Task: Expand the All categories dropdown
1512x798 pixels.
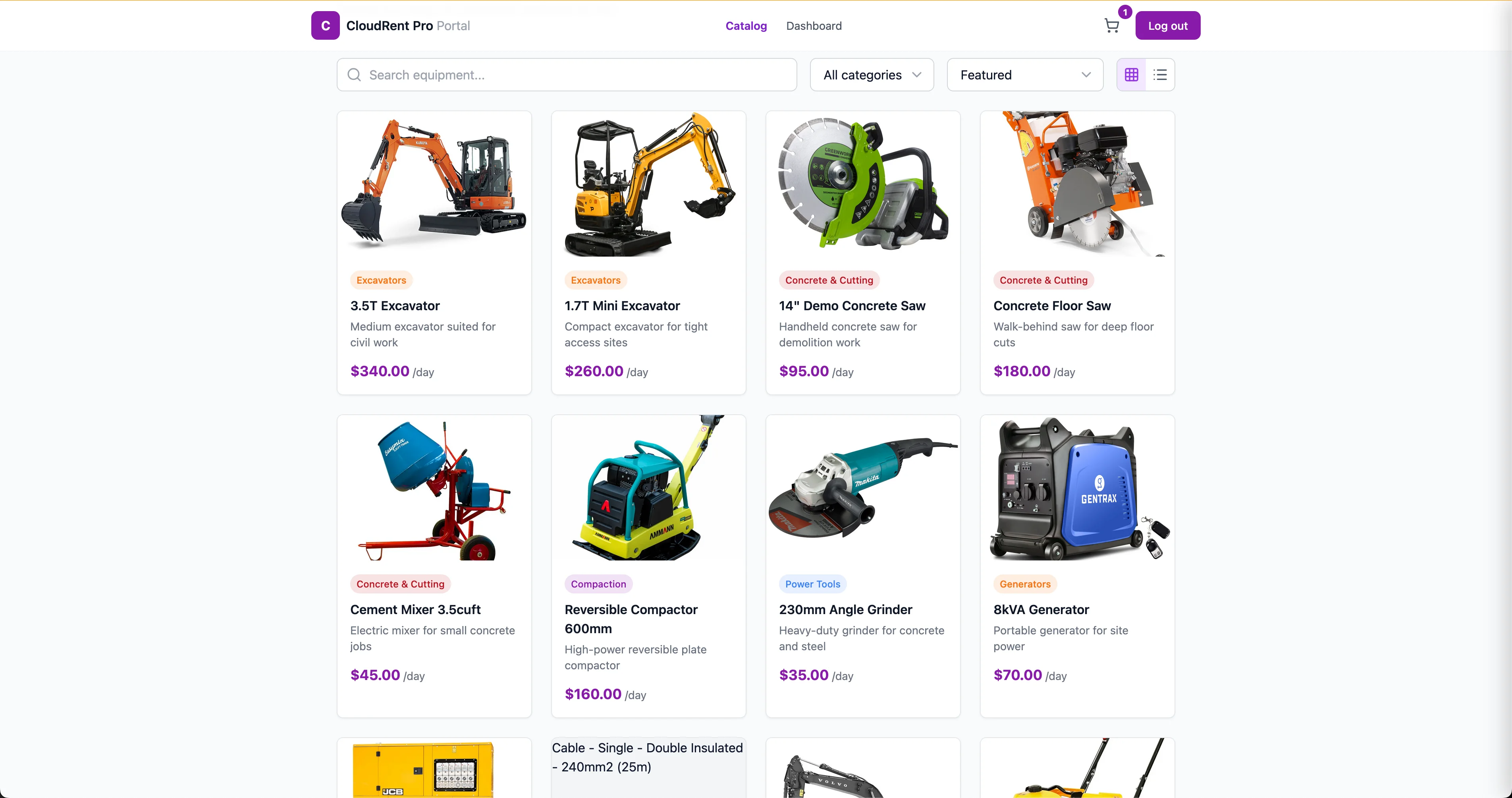Action: (872, 75)
